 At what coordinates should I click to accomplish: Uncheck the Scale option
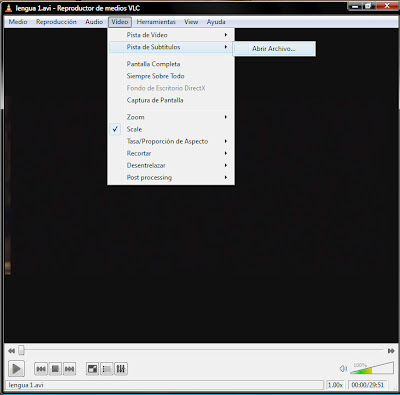[171, 129]
